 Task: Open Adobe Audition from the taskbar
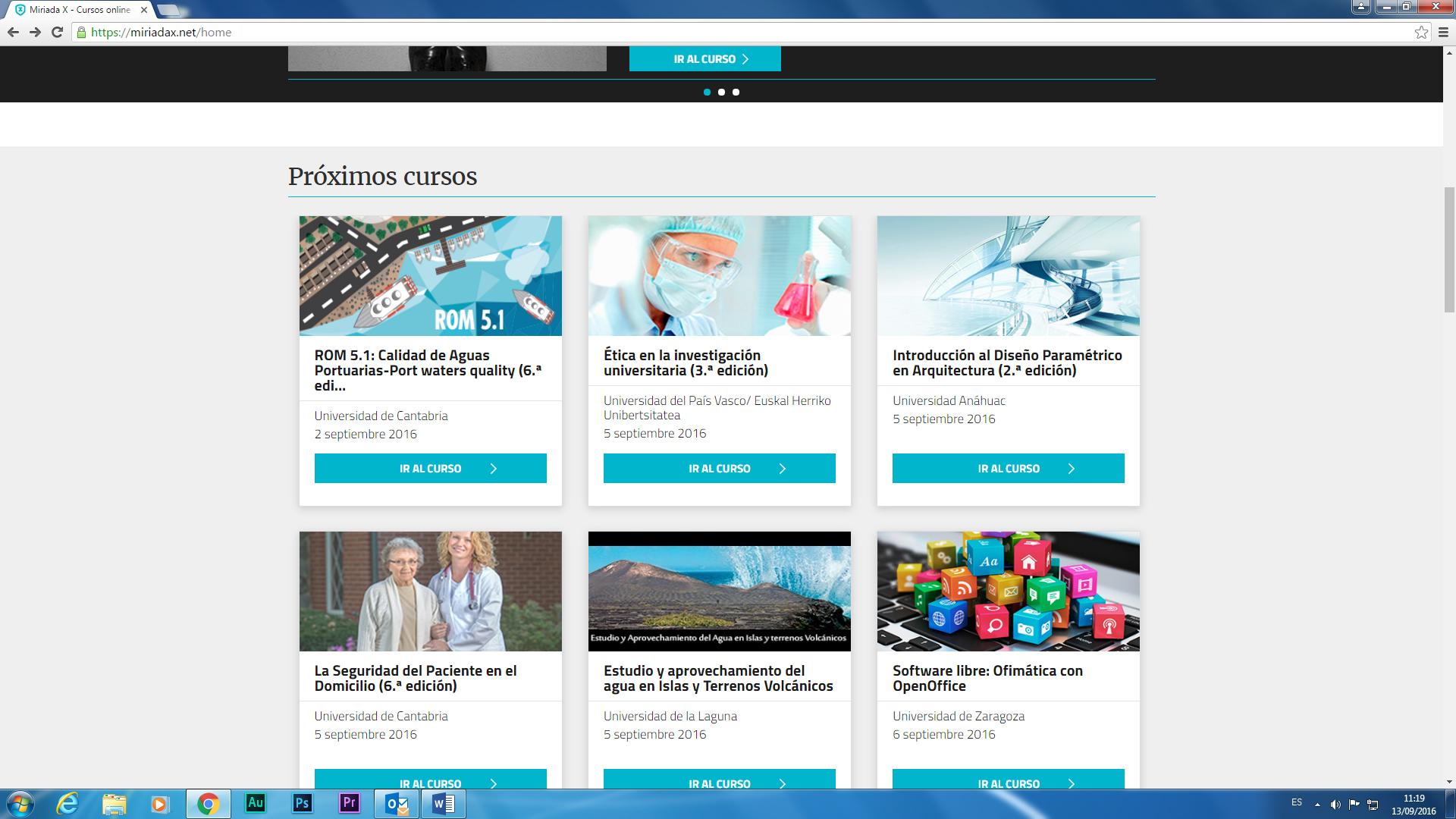coord(256,803)
